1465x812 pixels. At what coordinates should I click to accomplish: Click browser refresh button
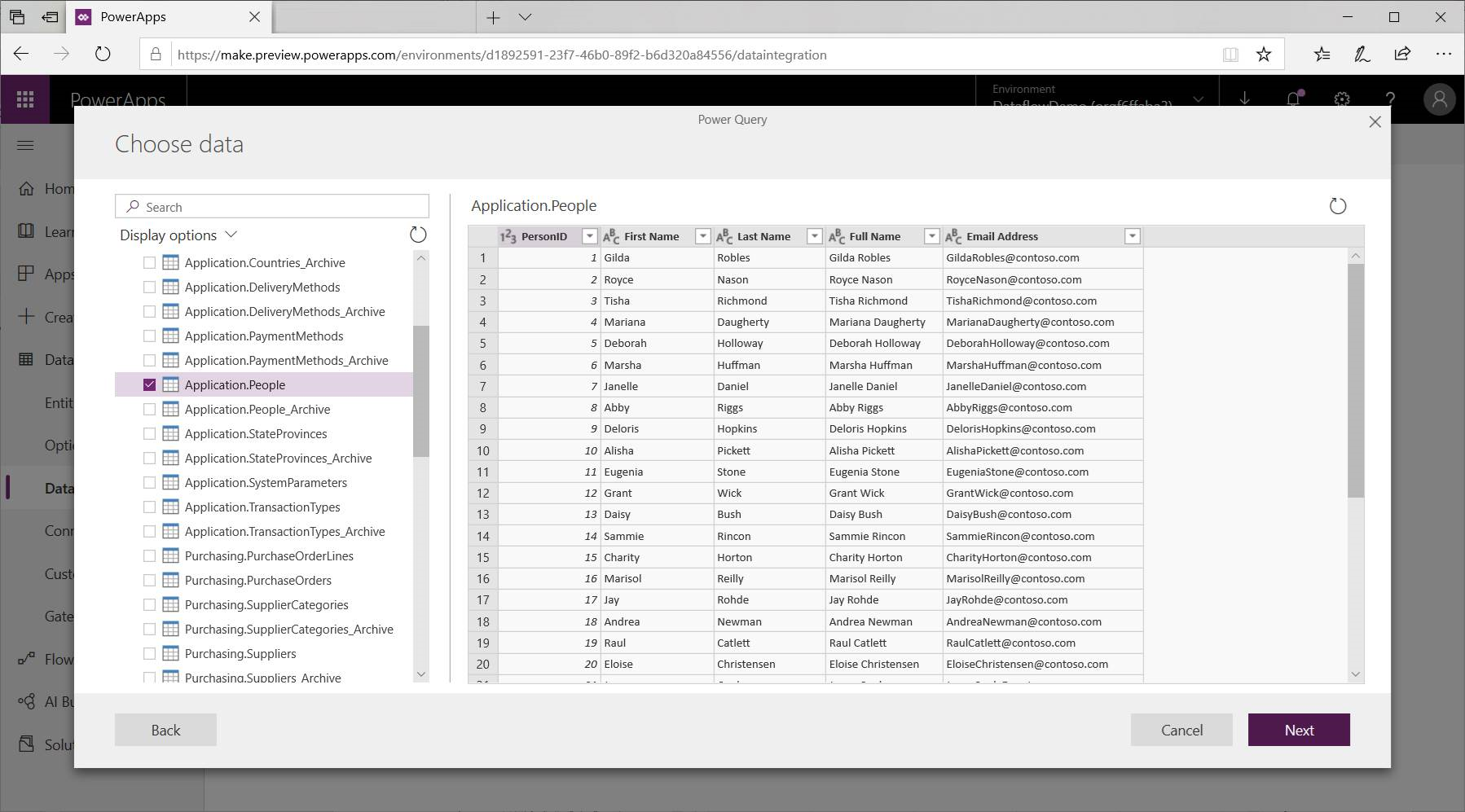[x=103, y=54]
